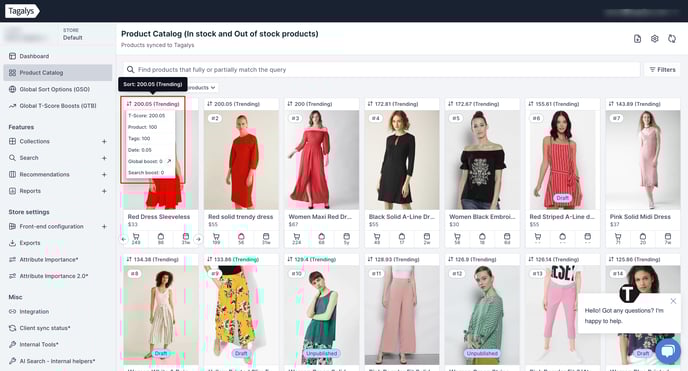Click cart icon on Red solid trendy dress

coord(216,237)
